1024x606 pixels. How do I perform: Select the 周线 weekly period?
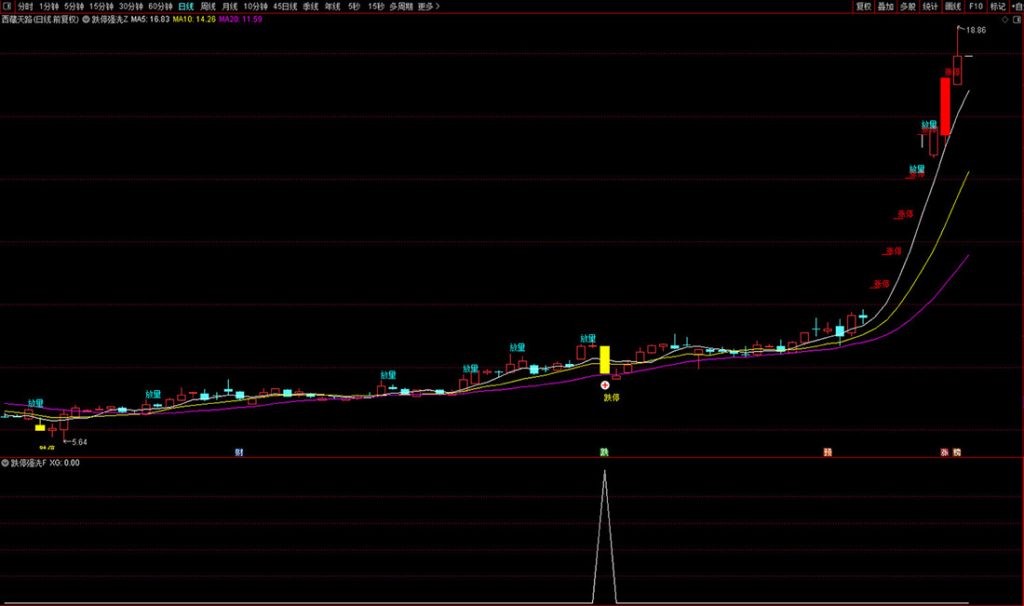click(x=208, y=6)
